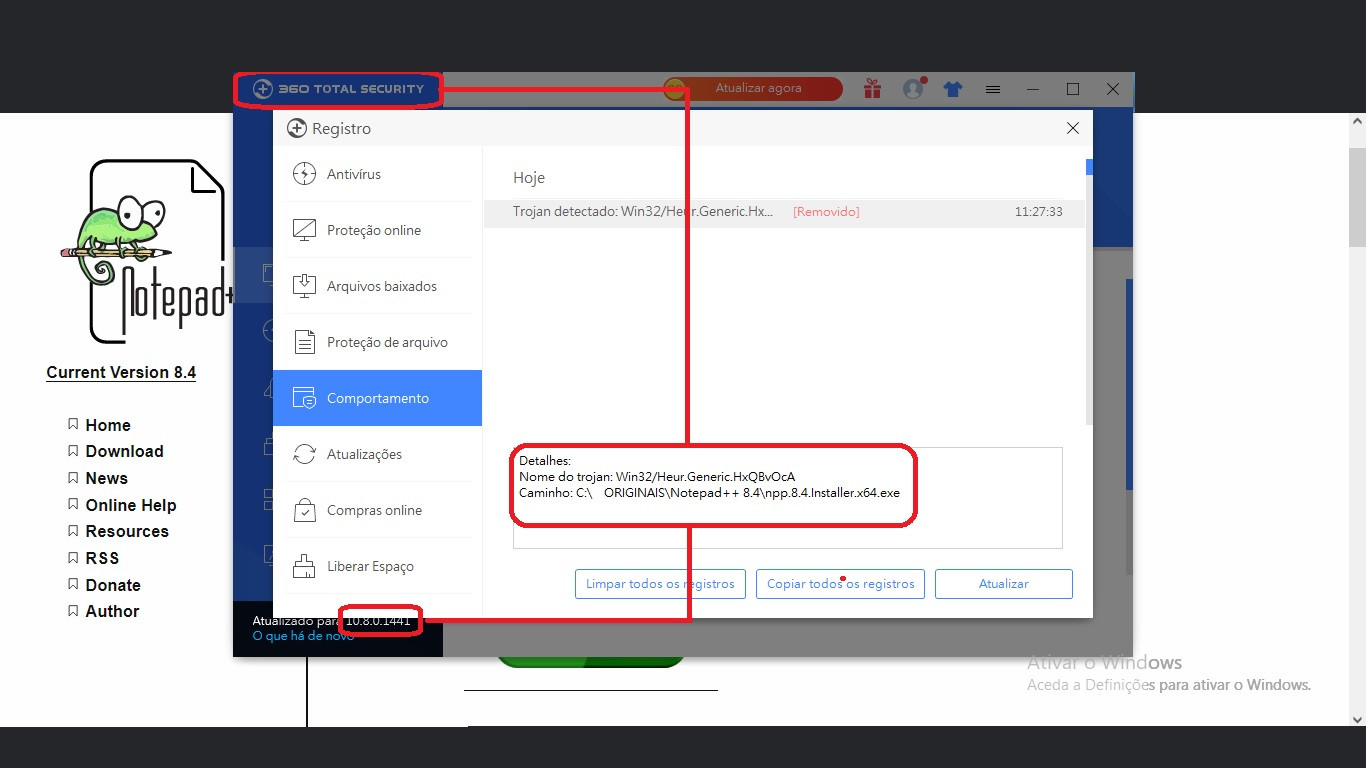Click the [Removido] status label
1366x768 pixels.
click(826, 212)
